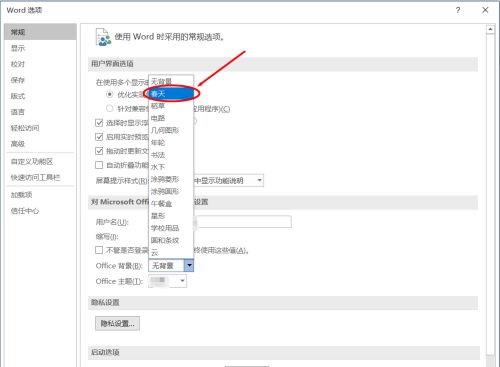Close the Word 选项 dialog
The image size is (500, 367).
485,10
